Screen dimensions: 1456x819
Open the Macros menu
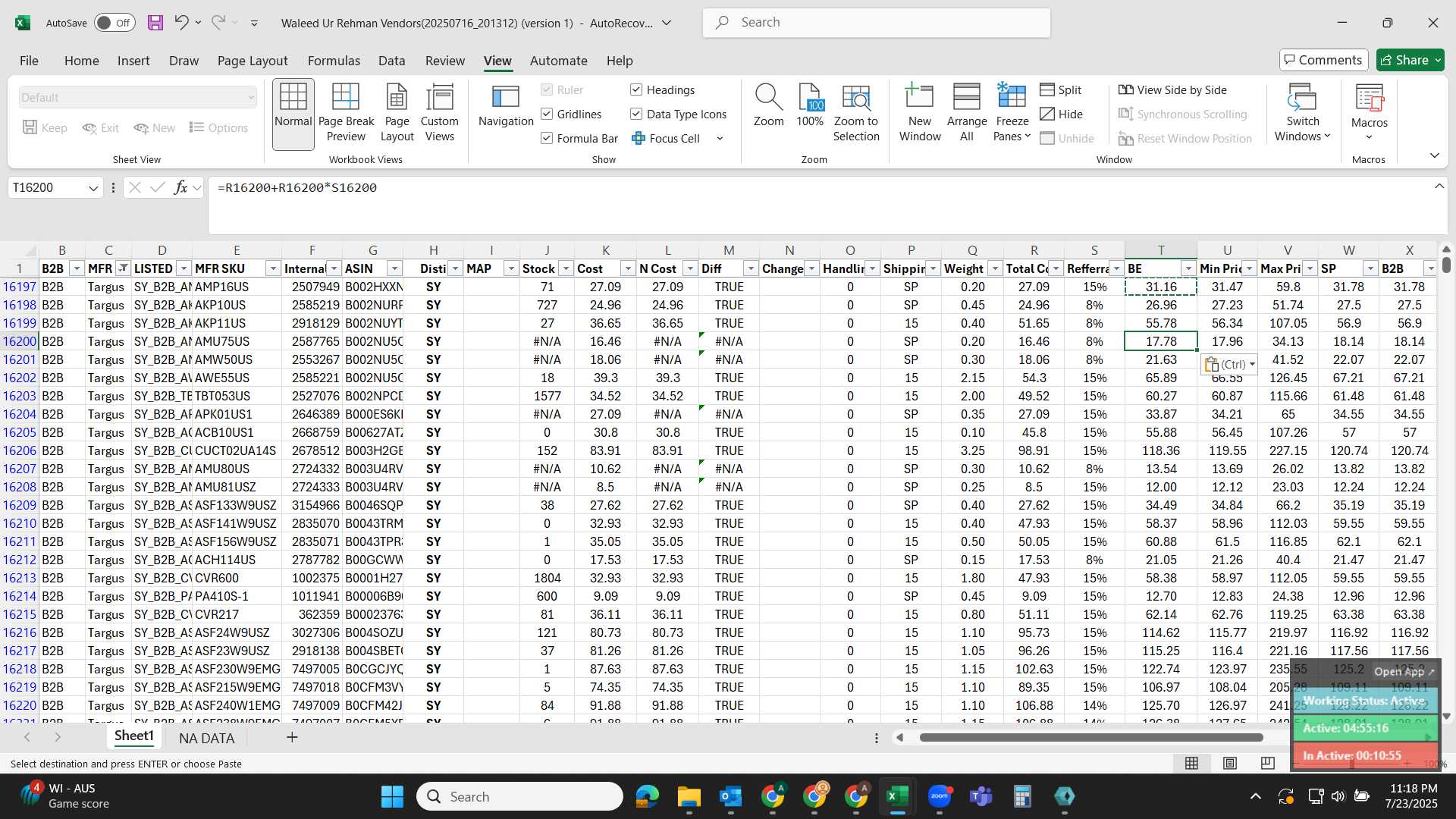1370,114
